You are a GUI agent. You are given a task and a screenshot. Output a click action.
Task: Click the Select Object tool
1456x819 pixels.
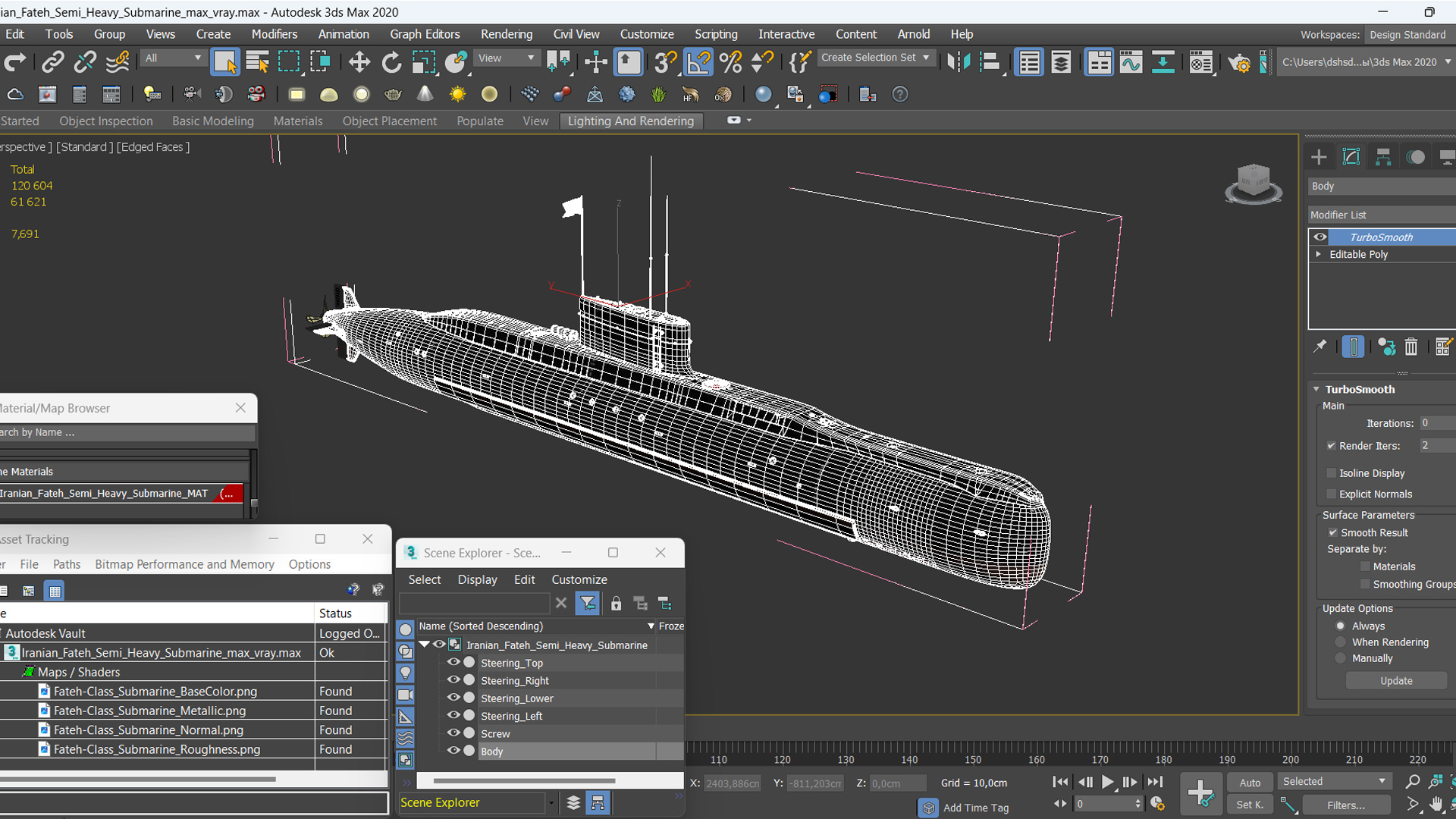click(224, 62)
